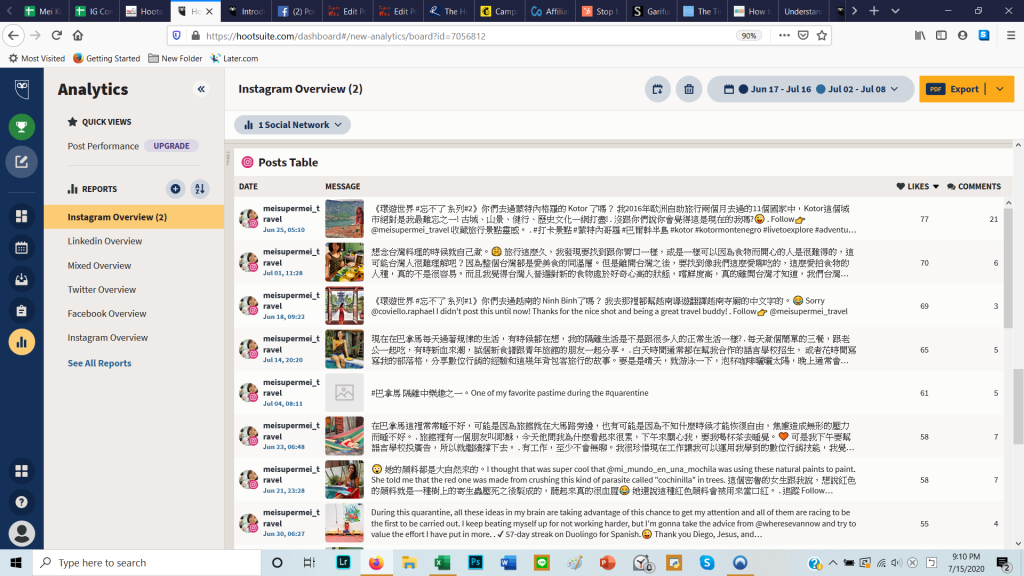
Task: Open the Export options dropdown arrow
Action: pyautogui.click(x=1000, y=89)
